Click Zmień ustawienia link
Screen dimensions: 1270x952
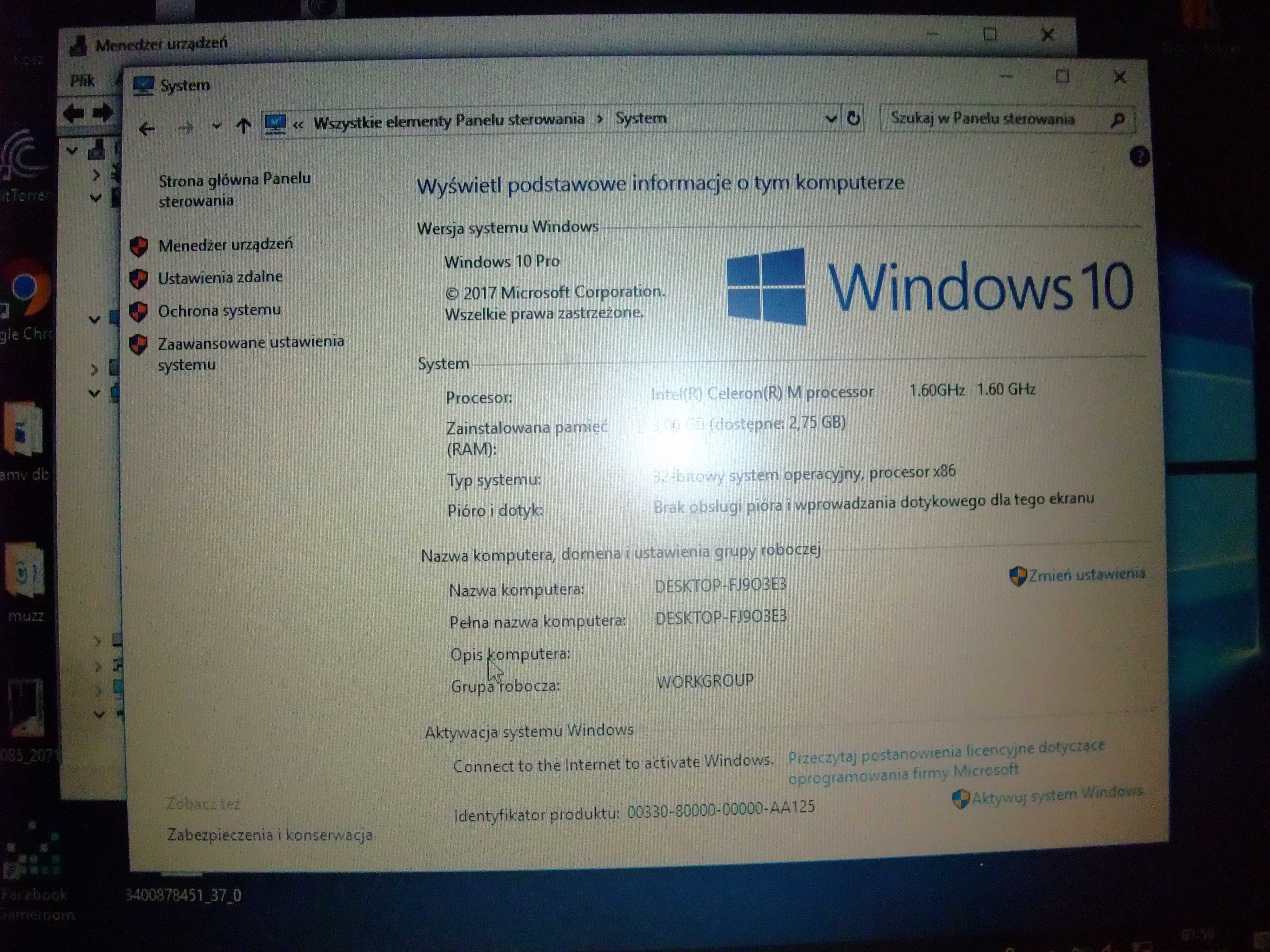(x=1086, y=574)
